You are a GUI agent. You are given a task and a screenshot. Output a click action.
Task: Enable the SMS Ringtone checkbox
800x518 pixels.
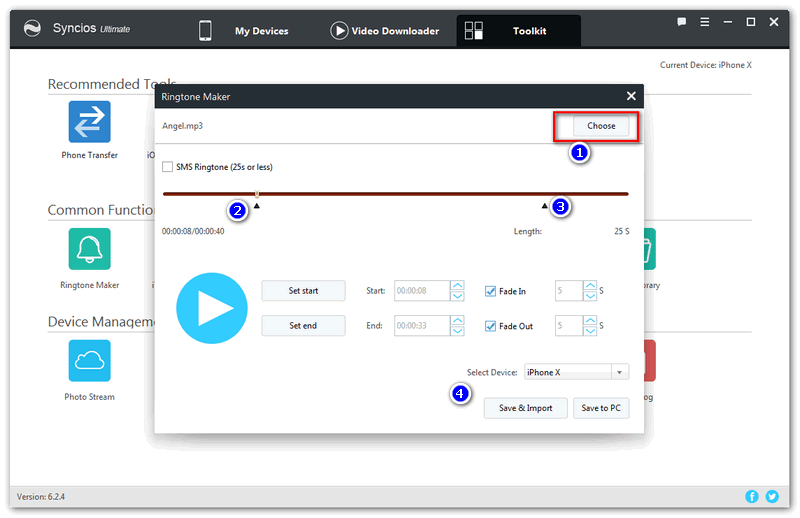(x=167, y=167)
